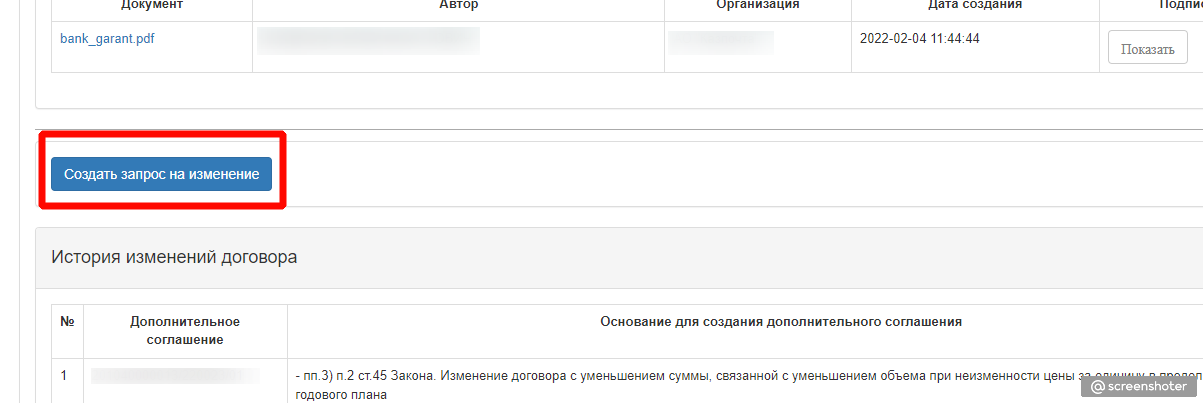Screen dimensions: 1203x403
Task: Open history row number 1 link
Action: pyautogui.click(x=63, y=376)
